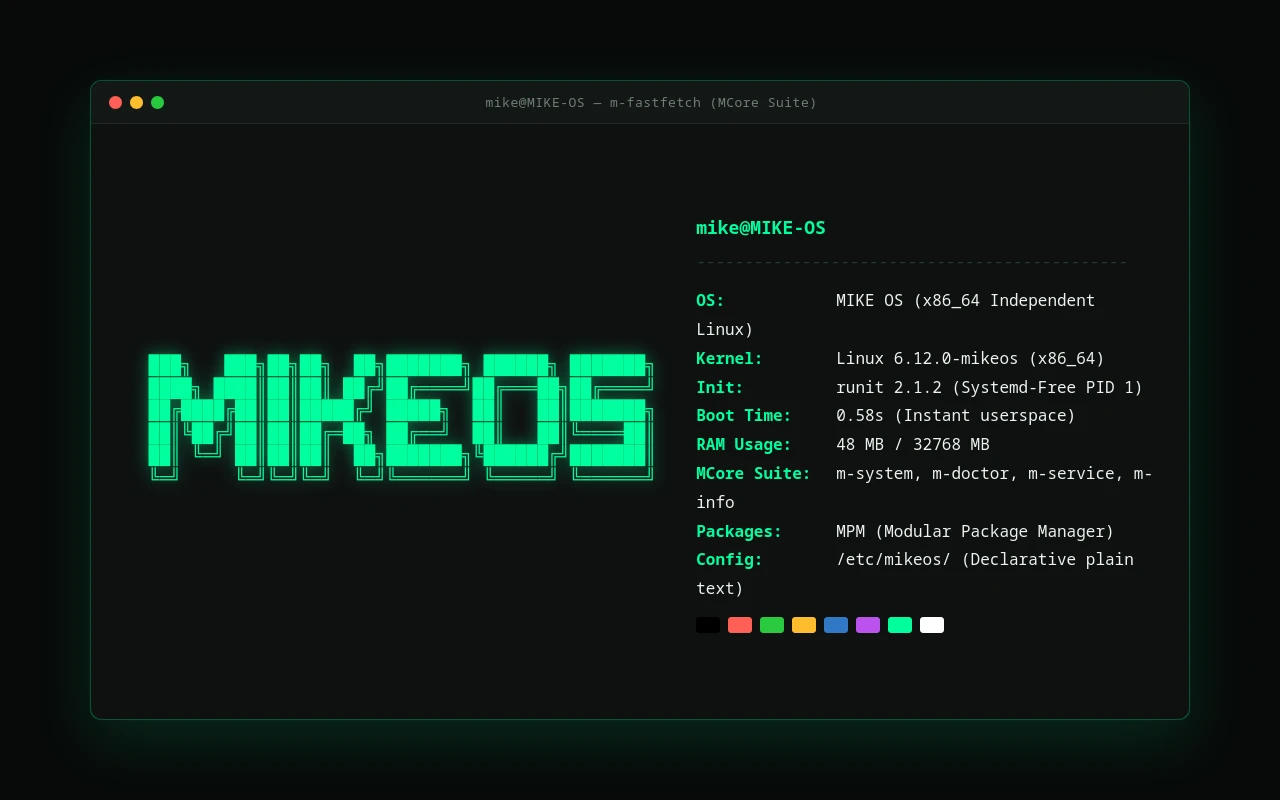Click the mint green color swatch
This screenshot has height=800, width=1280.
[x=900, y=625]
